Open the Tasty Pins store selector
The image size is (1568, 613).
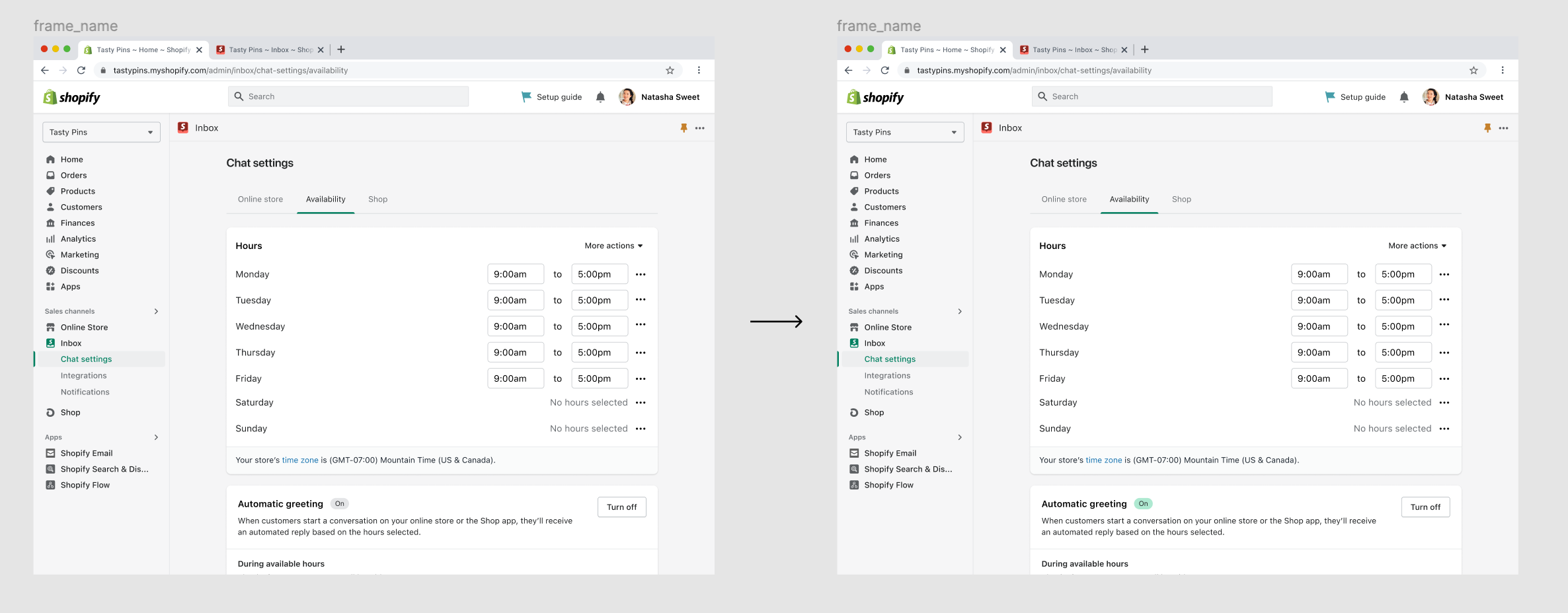tap(100, 131)
